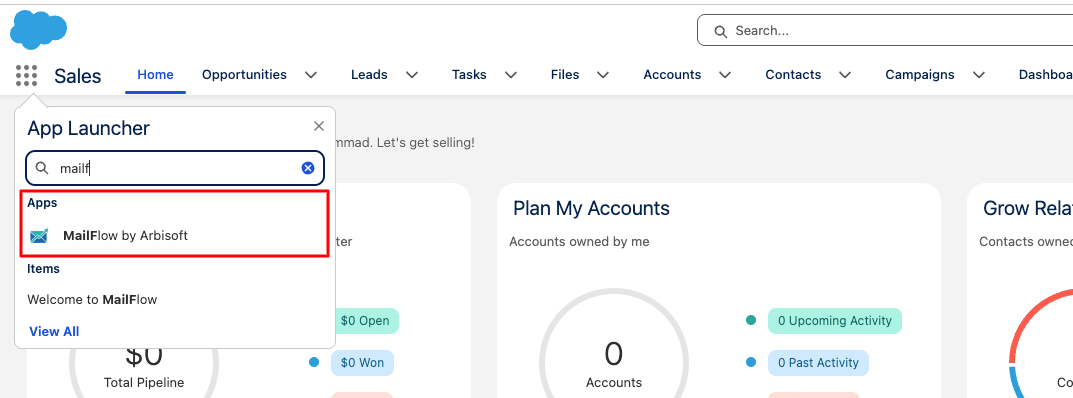Image resolution: width=1073 pixels, height=398 pixels.
Task: Open the Contacts tab
Action: 793,75
